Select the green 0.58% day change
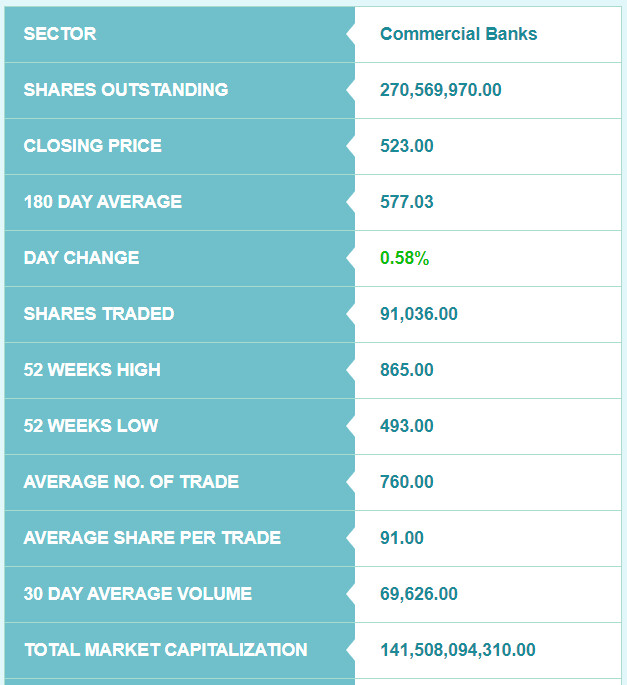 (405, 258)
